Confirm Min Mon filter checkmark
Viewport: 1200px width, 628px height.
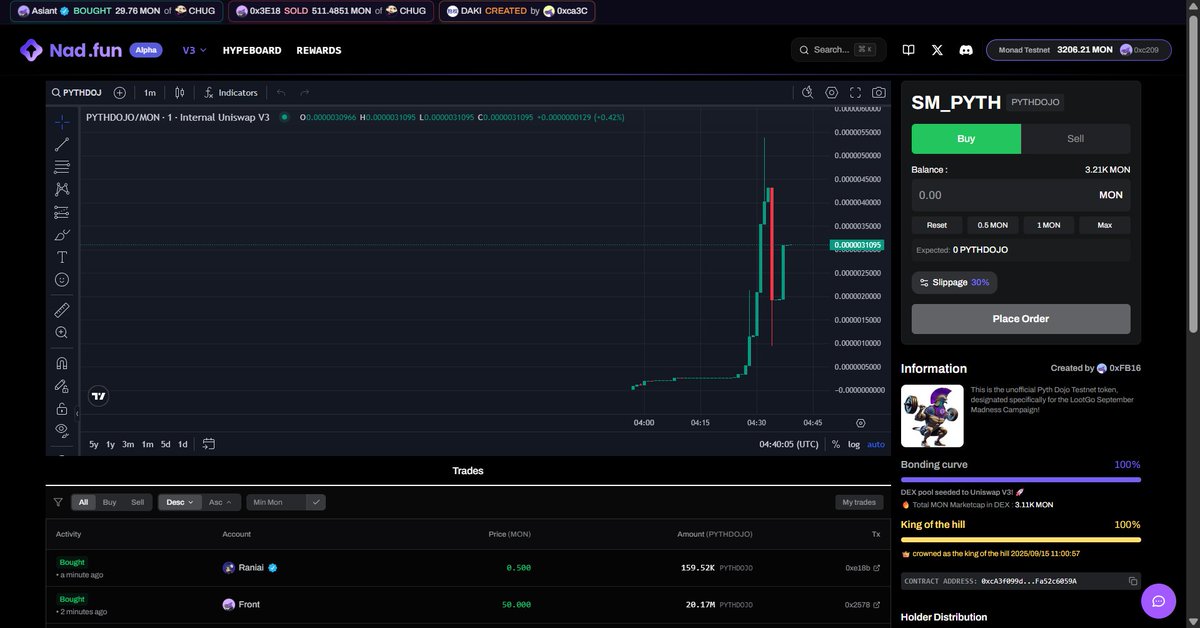click(x=316, y=502)
